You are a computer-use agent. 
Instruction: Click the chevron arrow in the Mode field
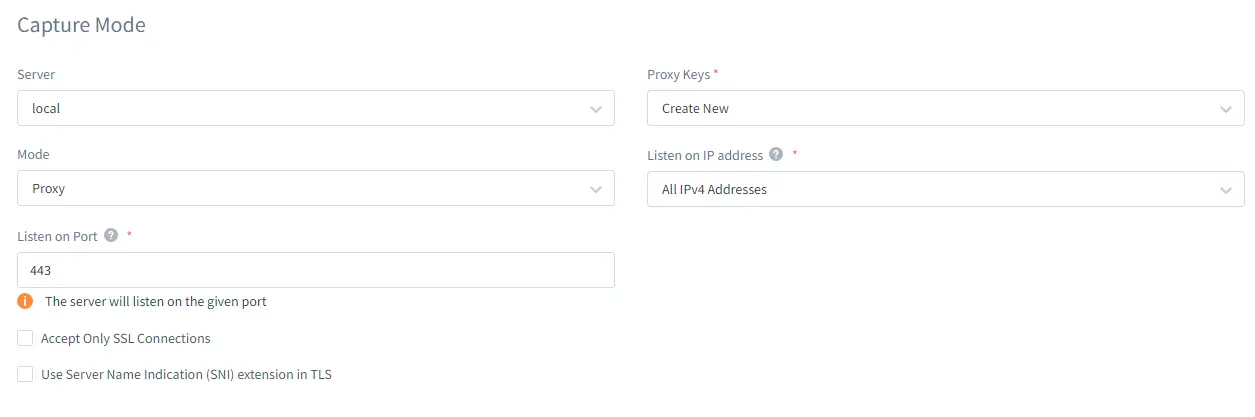click(x=596, y=188)
